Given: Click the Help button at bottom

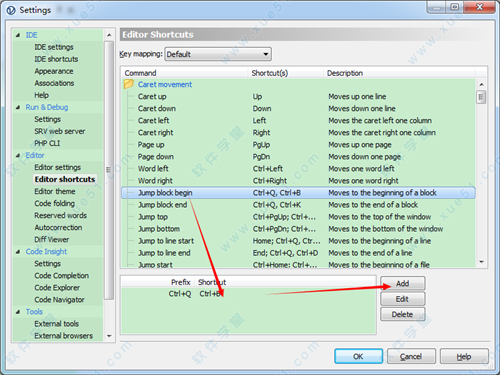Looking at the screenshot, I should click(x=464, y=356).
